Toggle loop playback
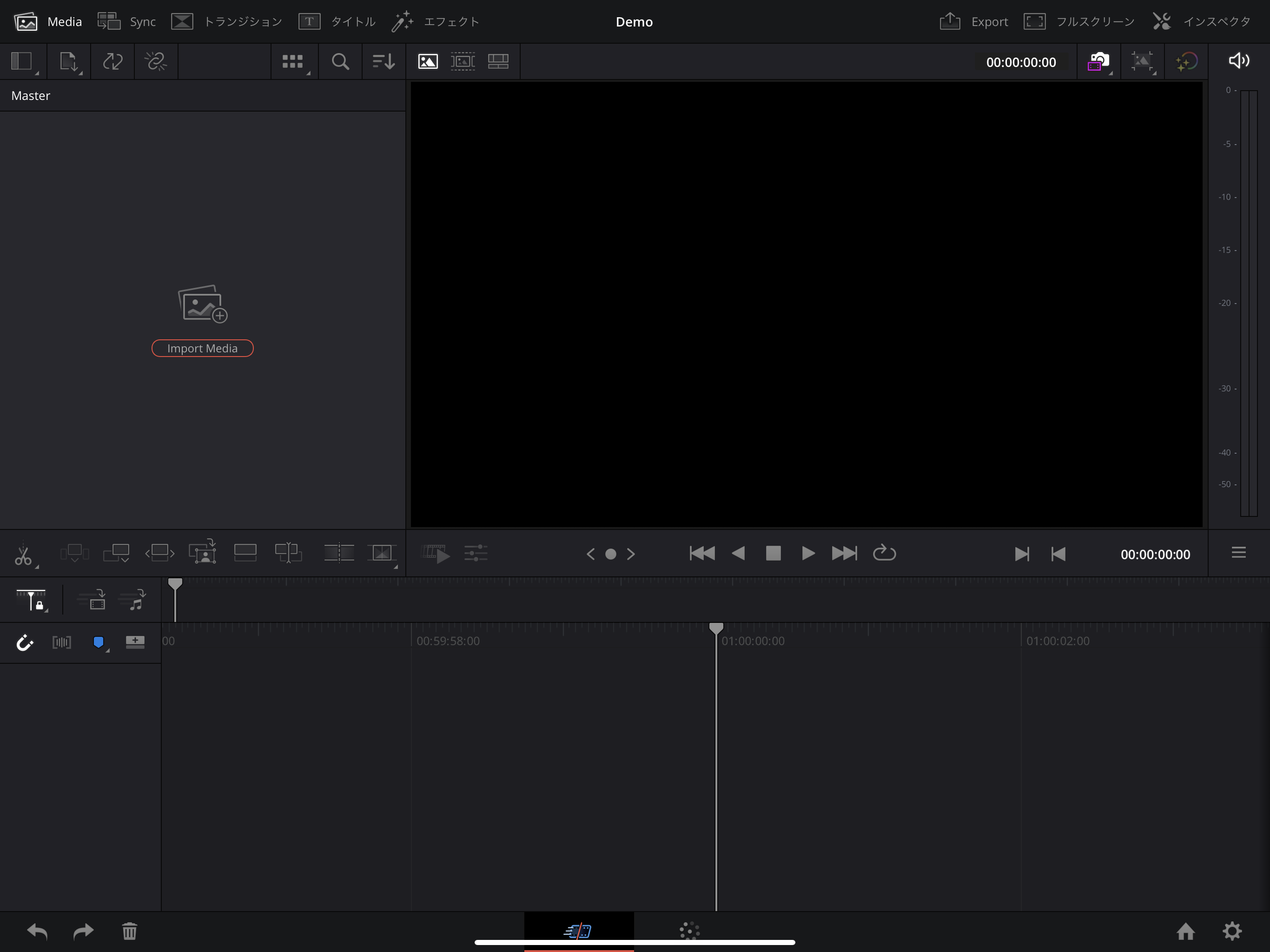 click(x=884, y=552)
